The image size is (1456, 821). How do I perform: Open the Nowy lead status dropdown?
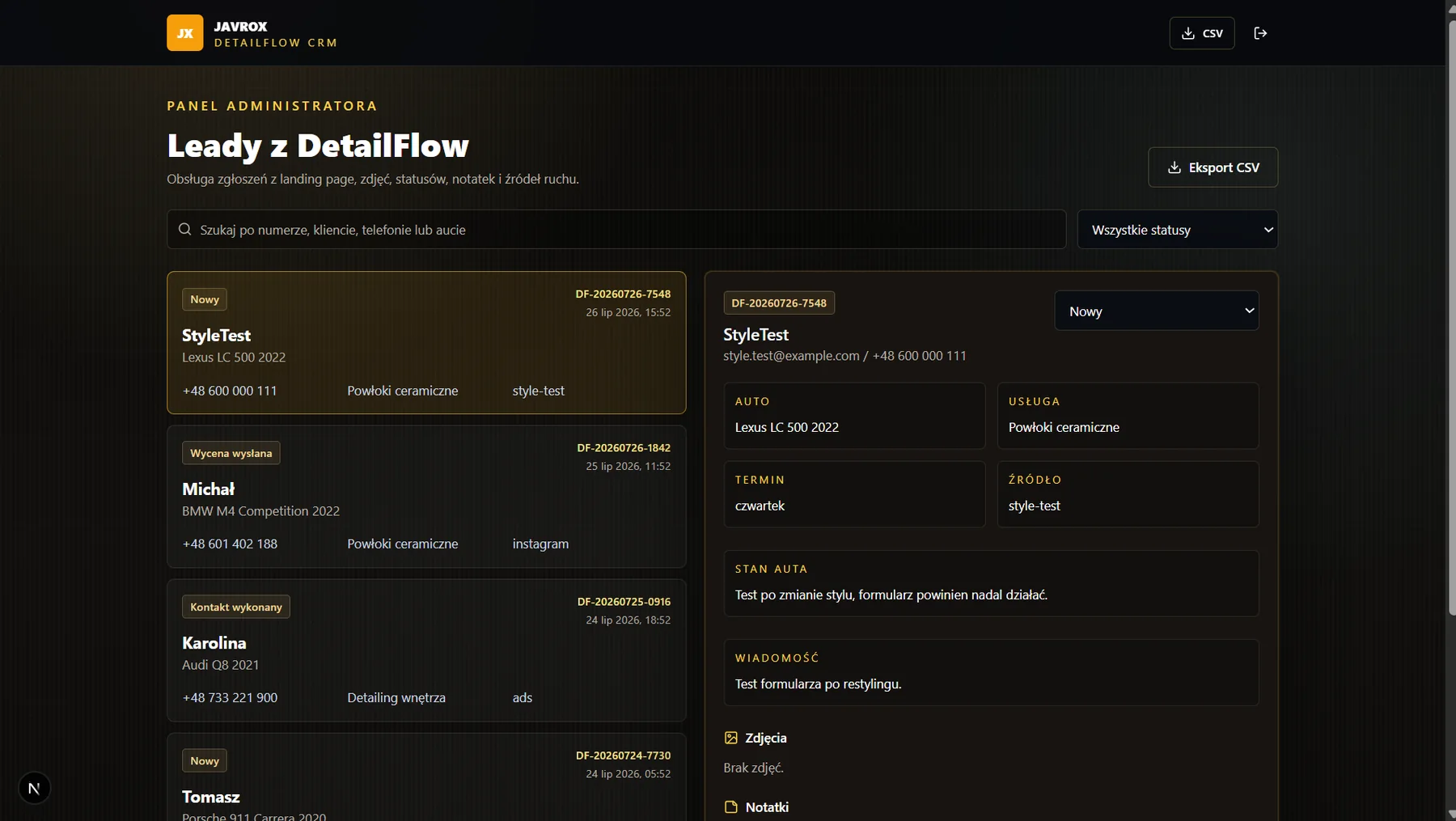click(1157, 311)
